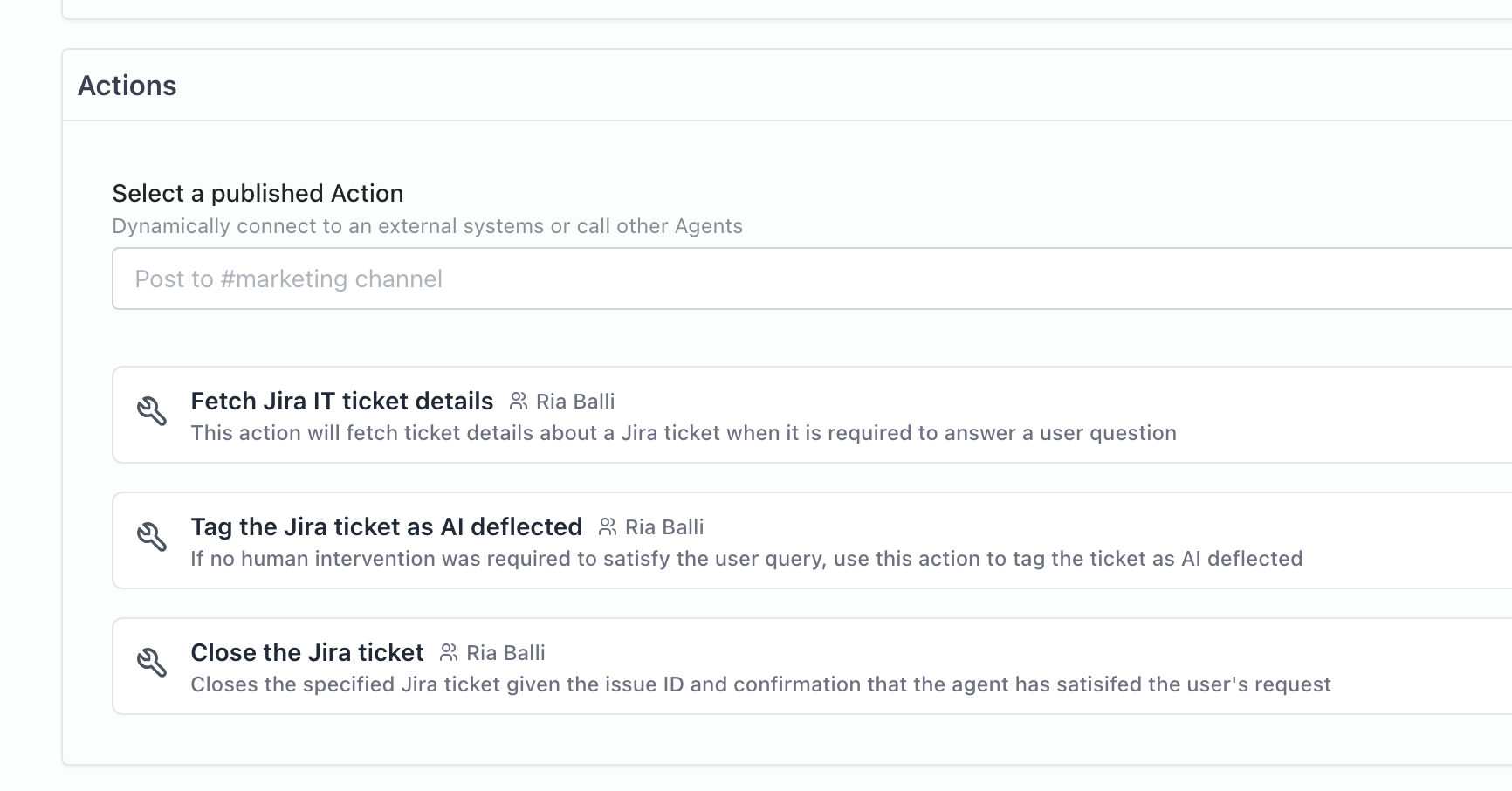The height and width of the screenshot is (791, 1512).
Task: Click the Fetch Jira action's description text
Action: coord(684,433)
